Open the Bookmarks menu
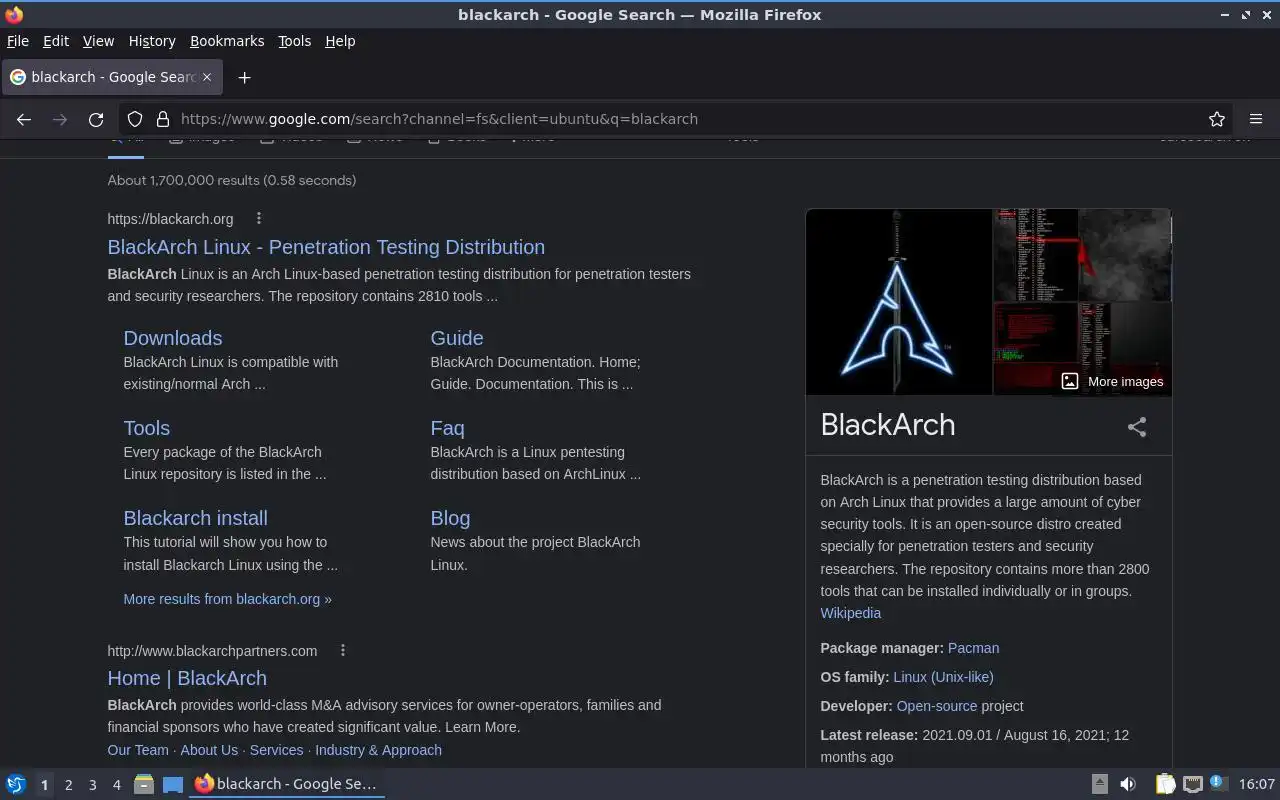1280x800 pixels. click(x=227, y=41)
